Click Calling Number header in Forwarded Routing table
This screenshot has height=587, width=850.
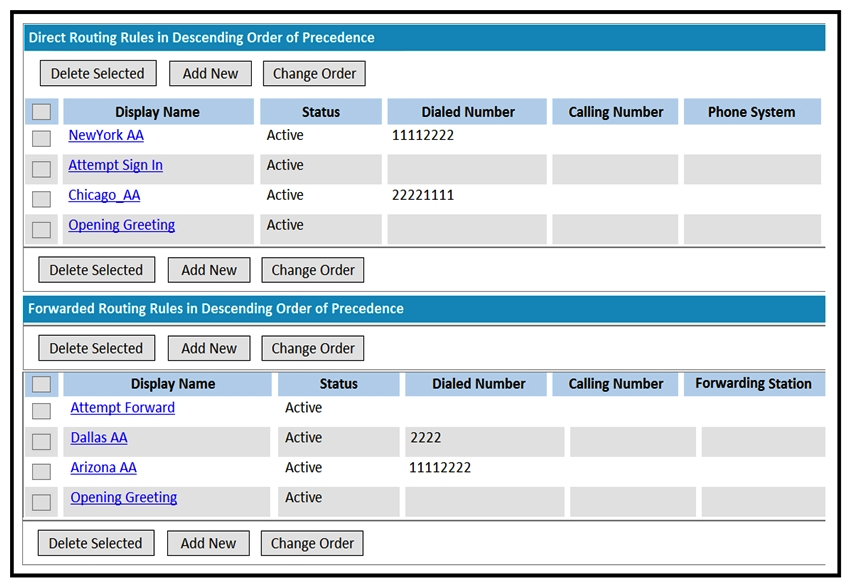pos(615,384)
